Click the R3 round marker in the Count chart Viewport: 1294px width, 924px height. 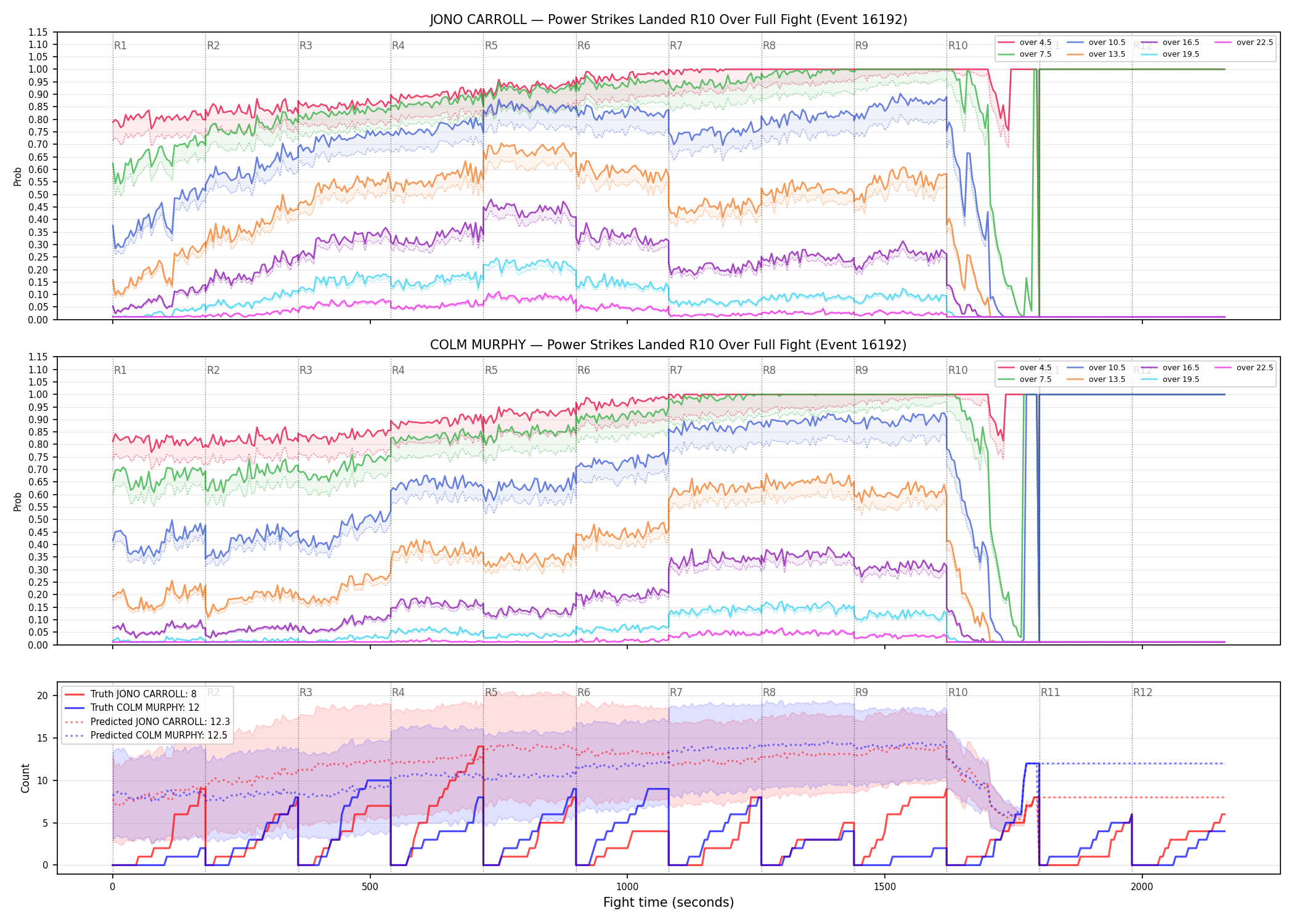pyautogui.click(x=306, y=692)
